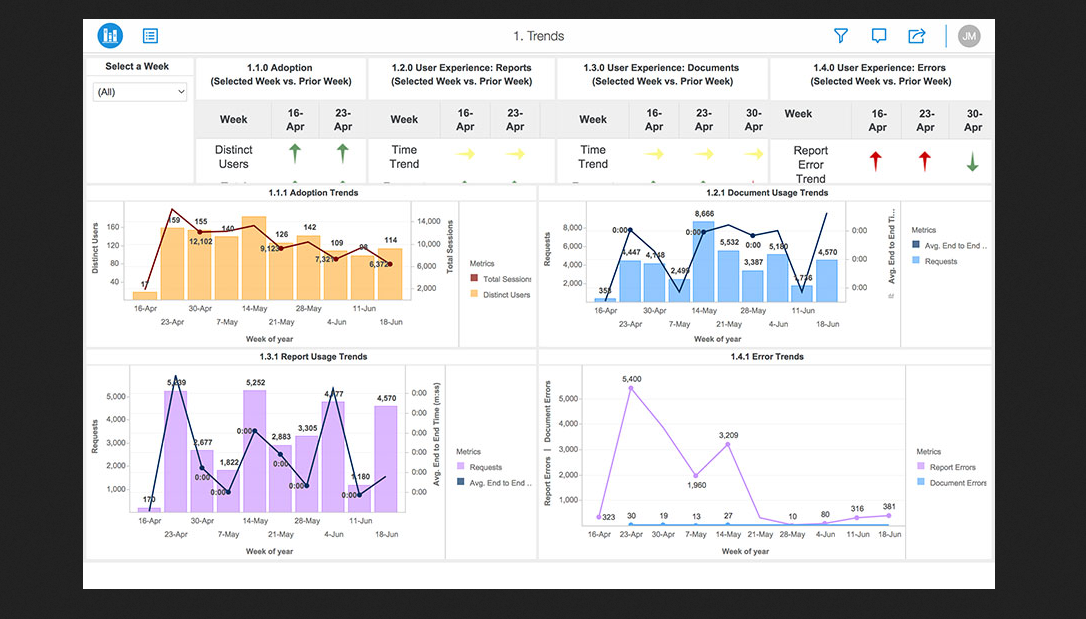Screen dimensions: 1086x619
Task: Open the blue dashboard view icon
Action: pos(110,36)
